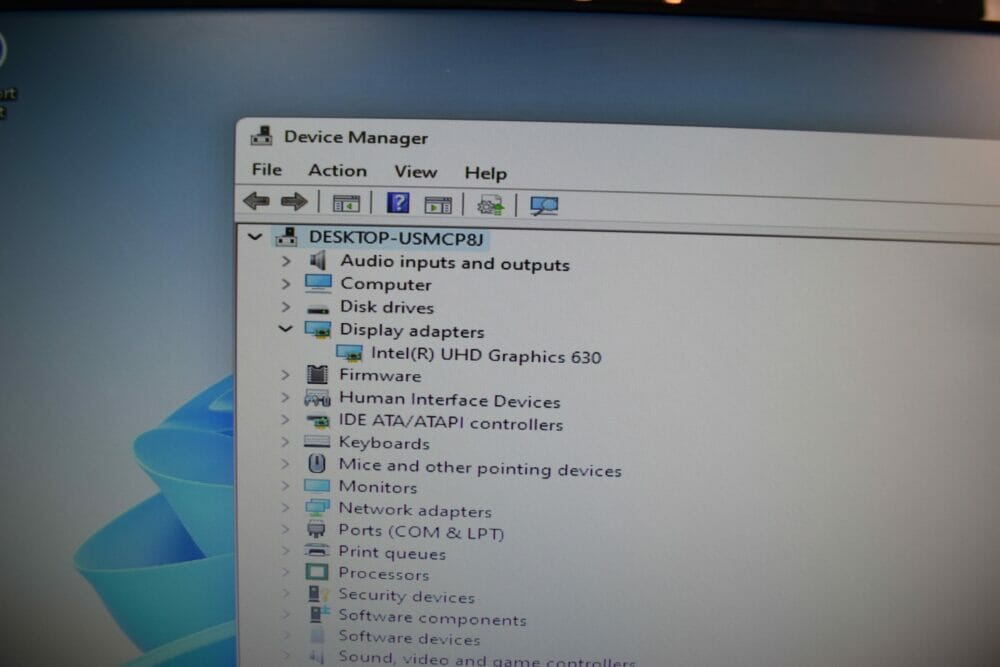Expand the Network adapters category

pos(286,508)
